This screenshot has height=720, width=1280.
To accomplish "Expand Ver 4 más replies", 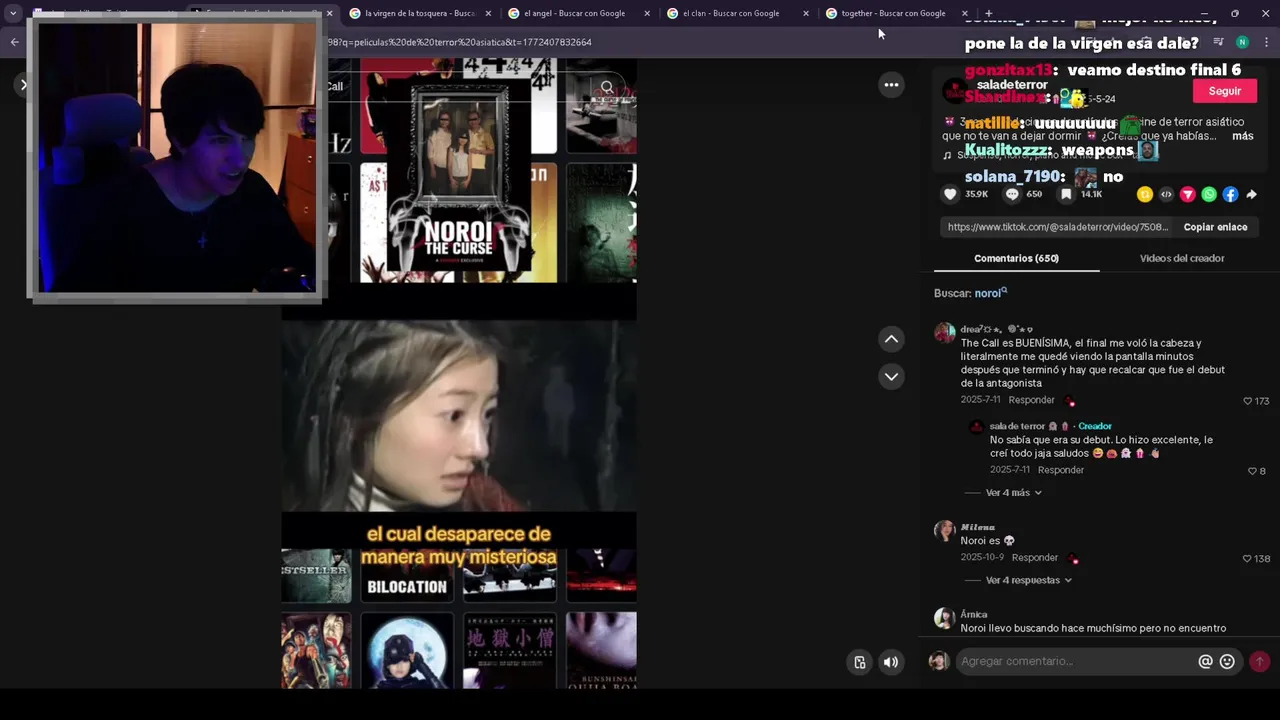I will point(1013,492).
